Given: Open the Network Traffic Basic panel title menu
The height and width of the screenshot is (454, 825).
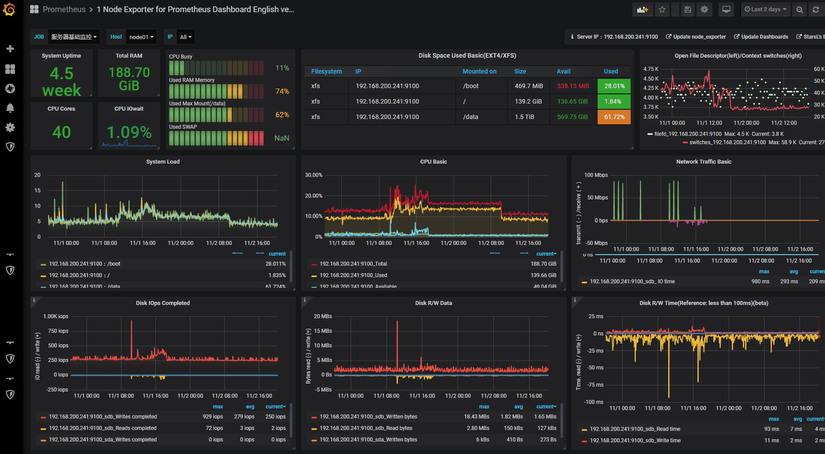Looking at the screenshot, I should pyautogui.click(x=703, y=162).
